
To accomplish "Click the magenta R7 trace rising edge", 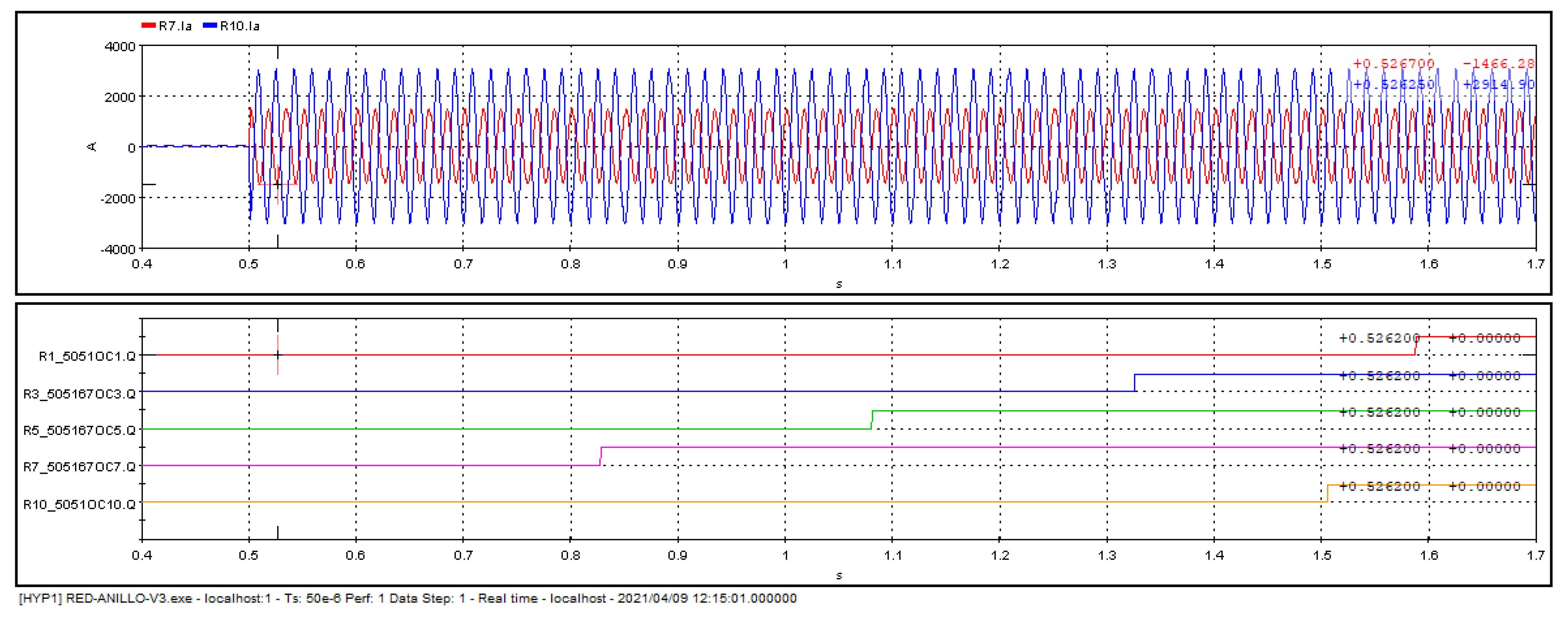I will click(601, 457).
